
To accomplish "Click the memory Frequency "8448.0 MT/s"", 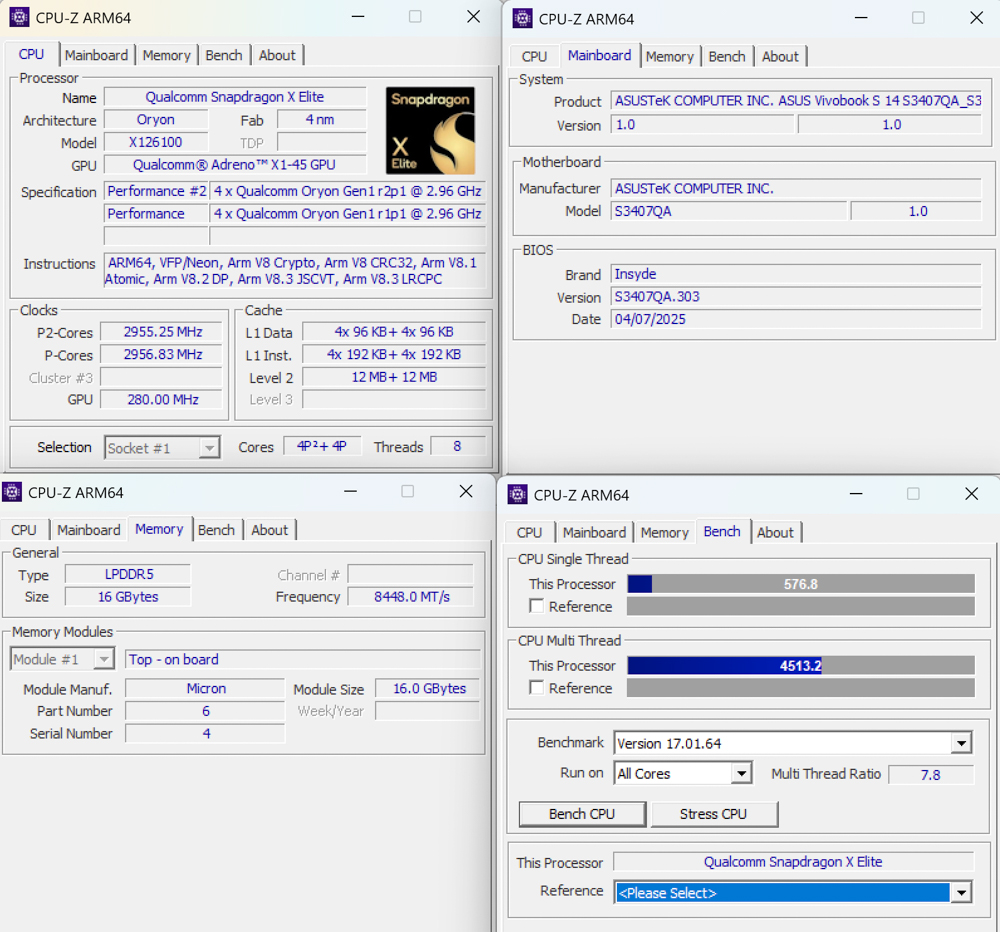I will click(x=411, y=596).
